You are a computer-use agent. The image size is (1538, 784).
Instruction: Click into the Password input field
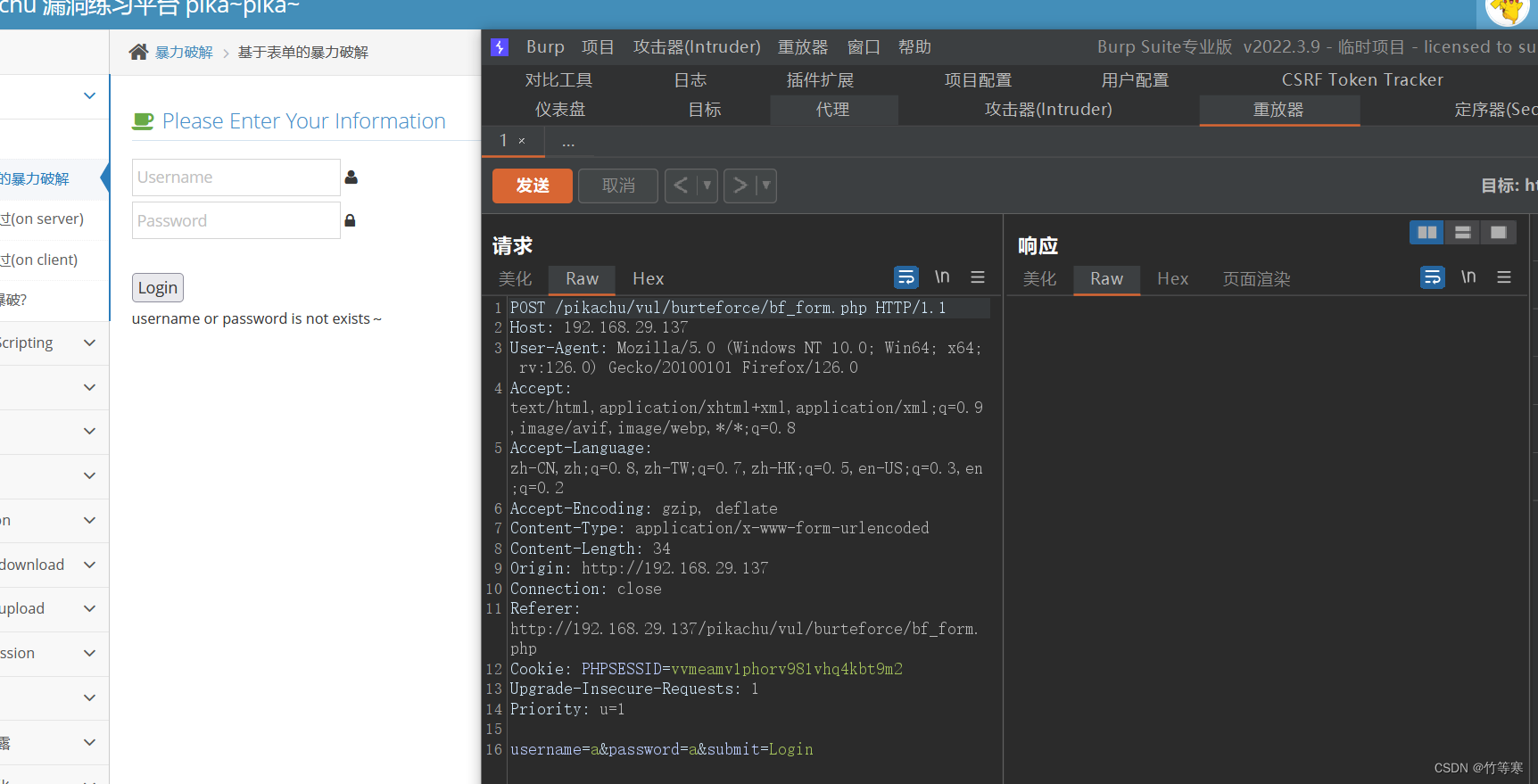tap(236, 220)
